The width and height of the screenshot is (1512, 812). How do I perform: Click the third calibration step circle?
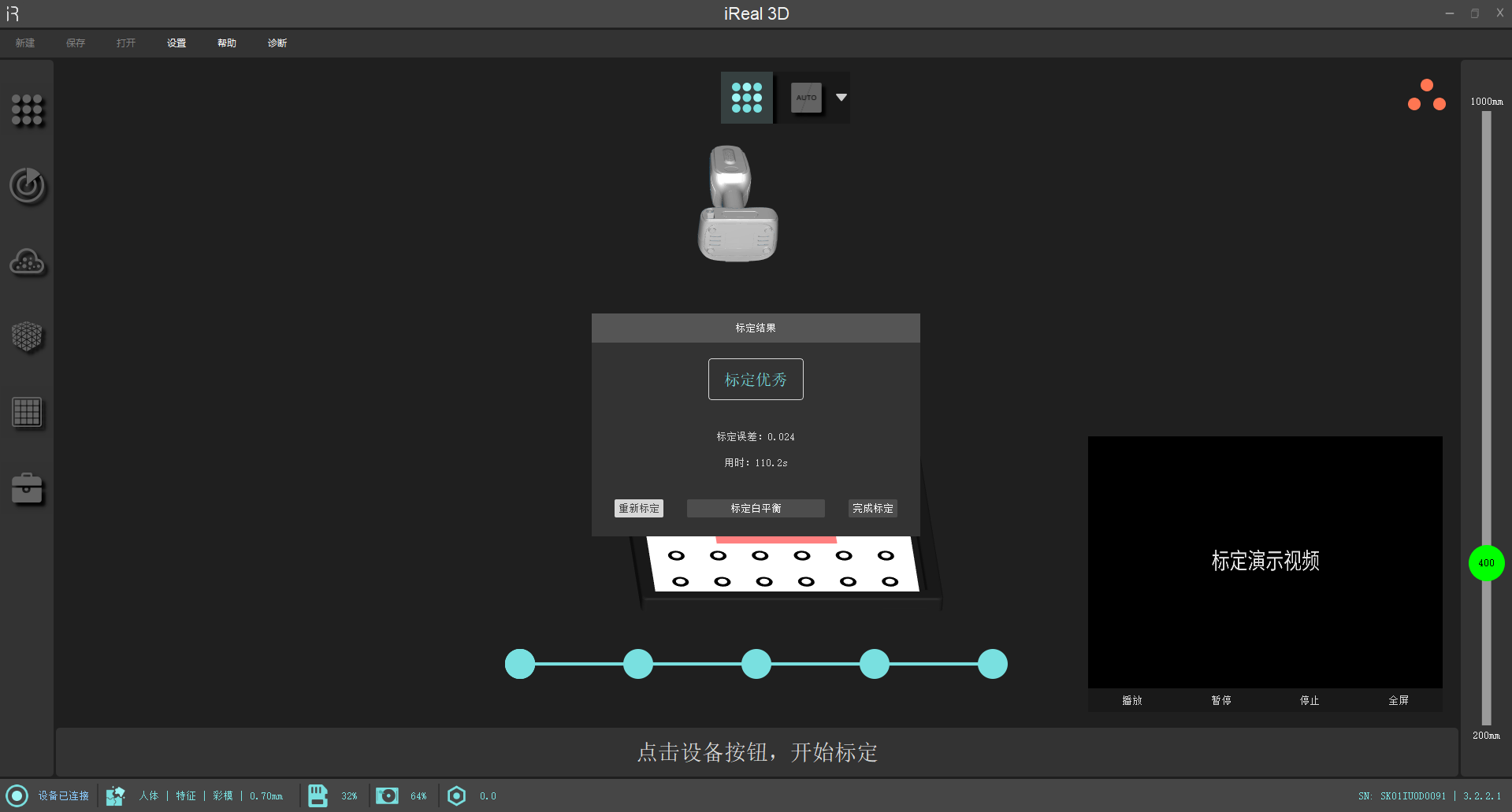[x=756, y=664]
